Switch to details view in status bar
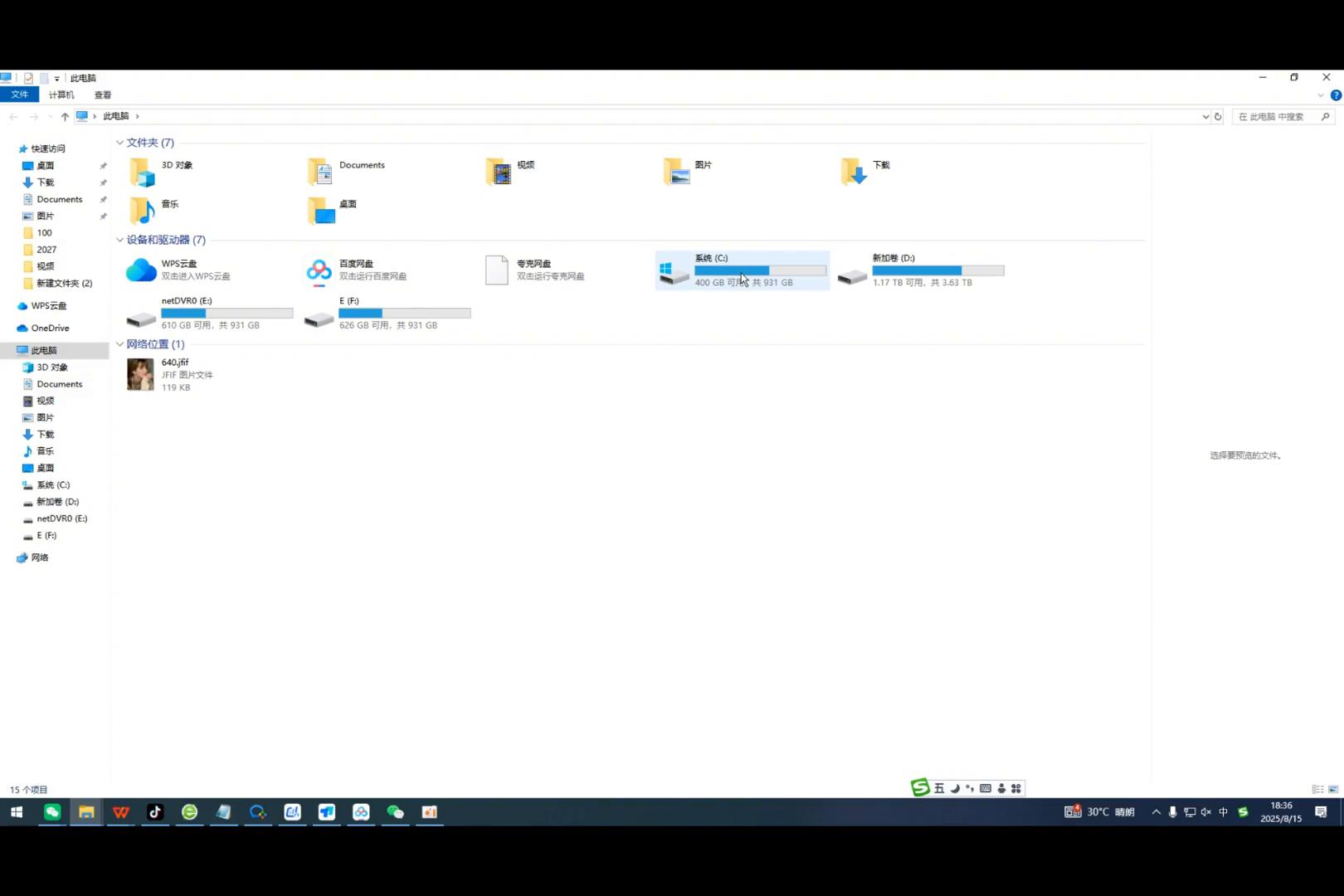Screen dimensions: 1344x896 click(x=1317, y=789)
